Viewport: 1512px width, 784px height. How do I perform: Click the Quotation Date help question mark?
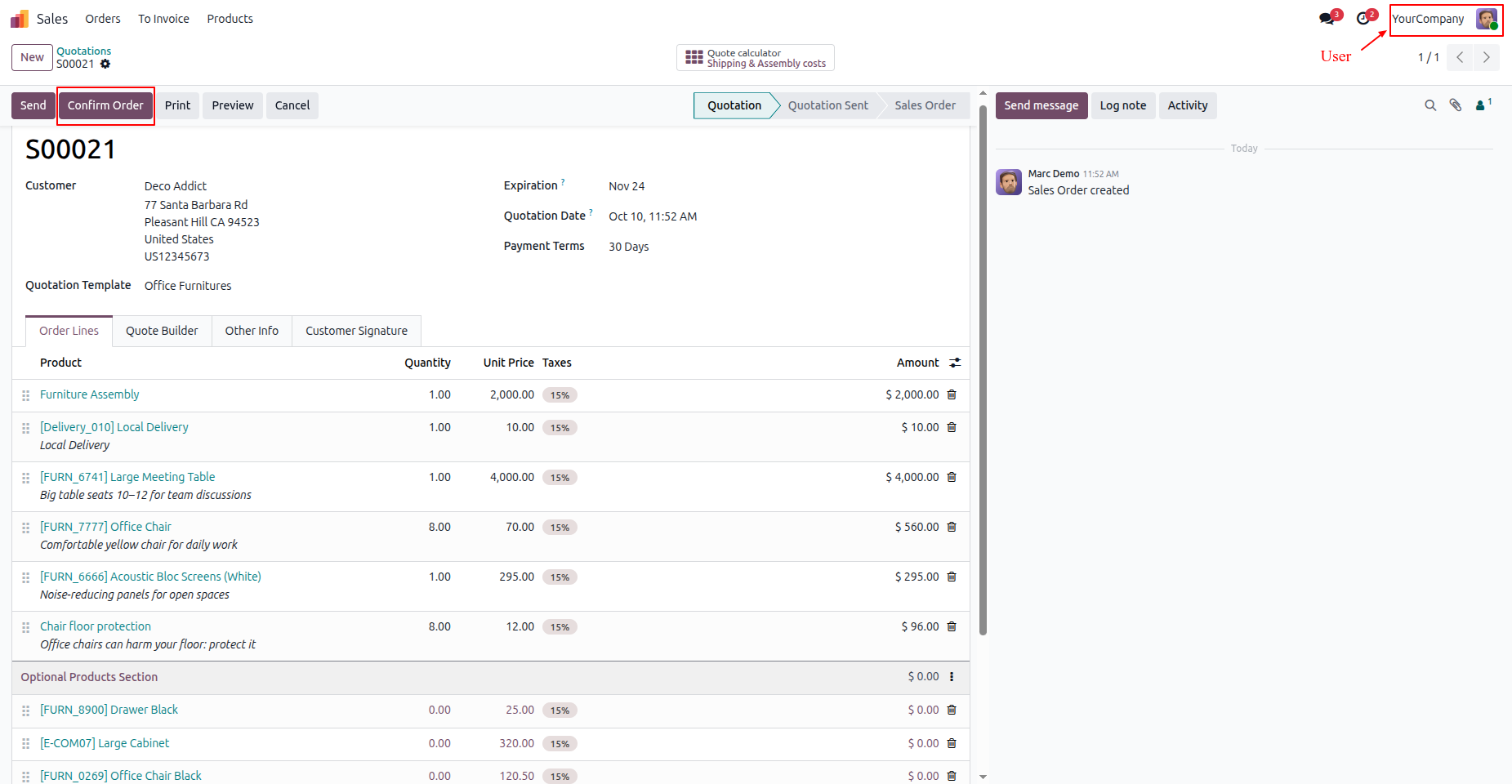[591, 212]
